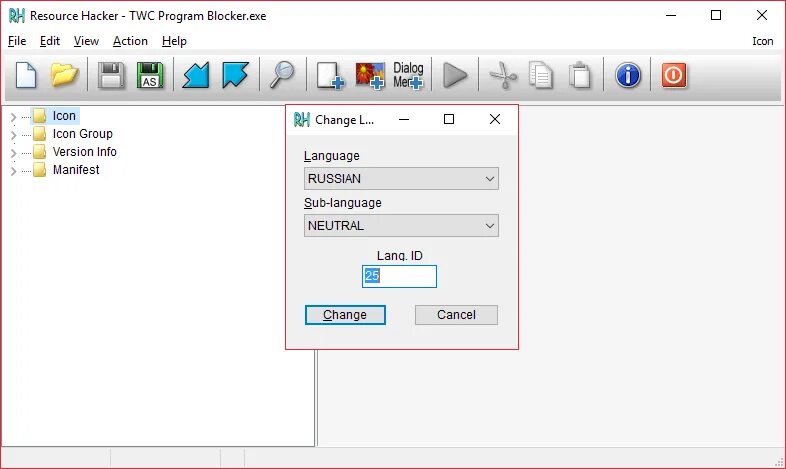This screenshot has height=469, width=786.
Task: Click the Copy pages icon
Action: coord(541,76)
